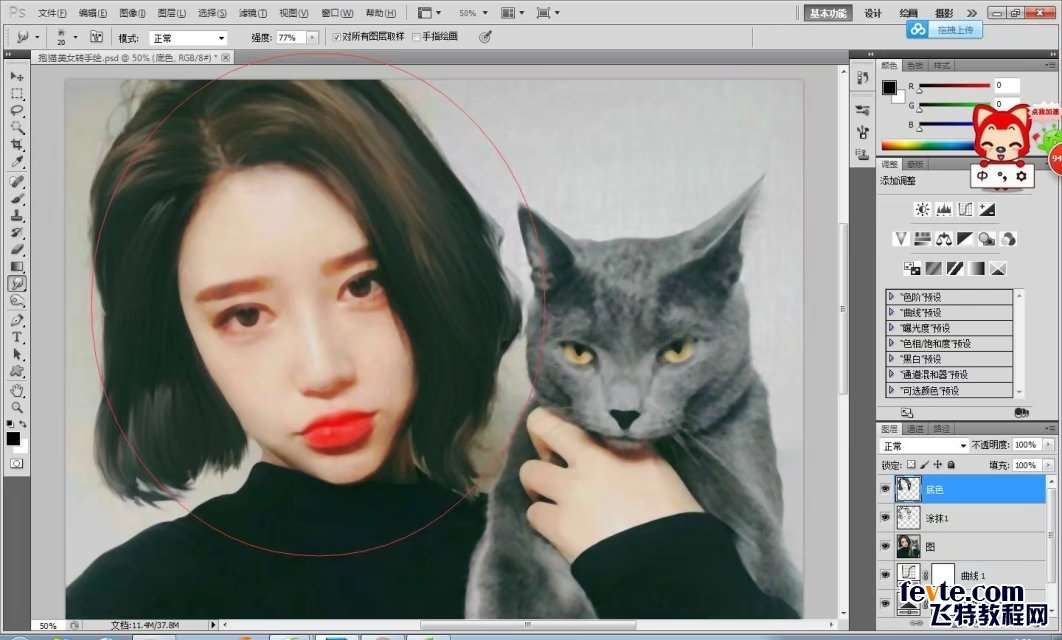Select the Move tool
This screenshot has height=640, width=1062.
click(x=17, y=77)
